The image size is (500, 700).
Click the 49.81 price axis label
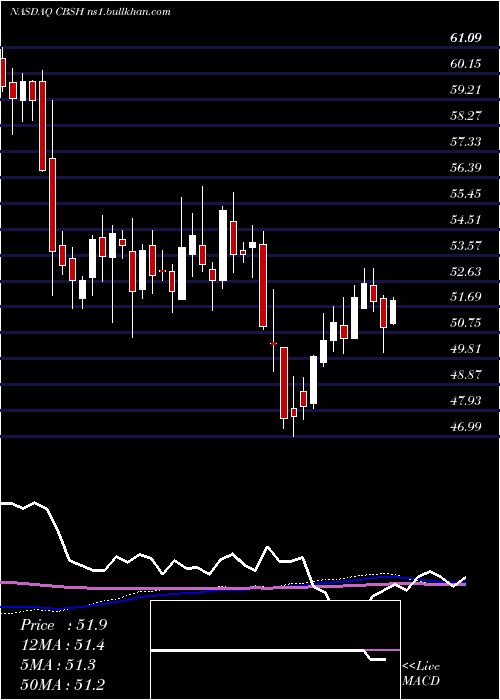click(466, 349)
